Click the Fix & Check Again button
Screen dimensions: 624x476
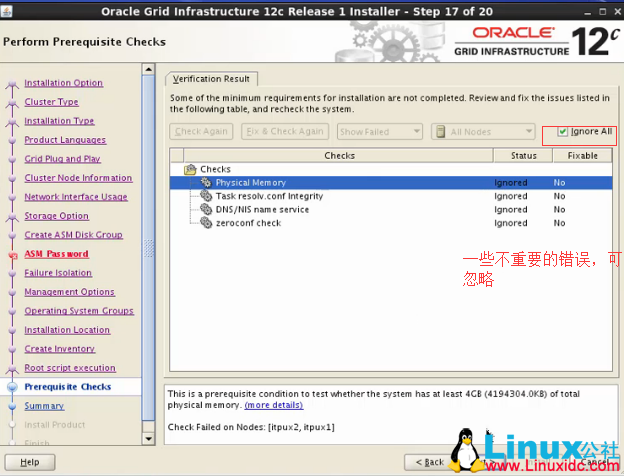coord(285,131)
